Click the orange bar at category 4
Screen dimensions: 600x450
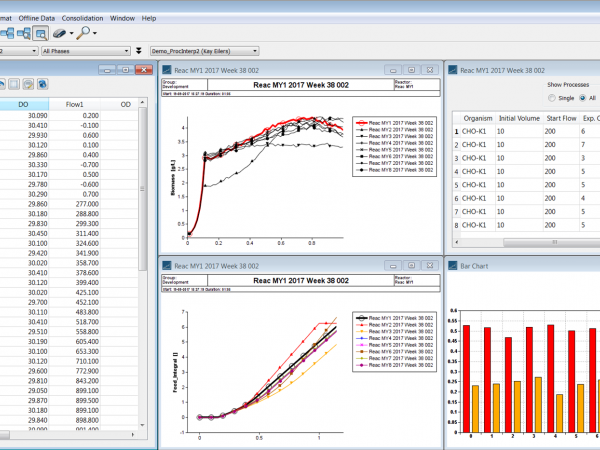click(559, 413)
